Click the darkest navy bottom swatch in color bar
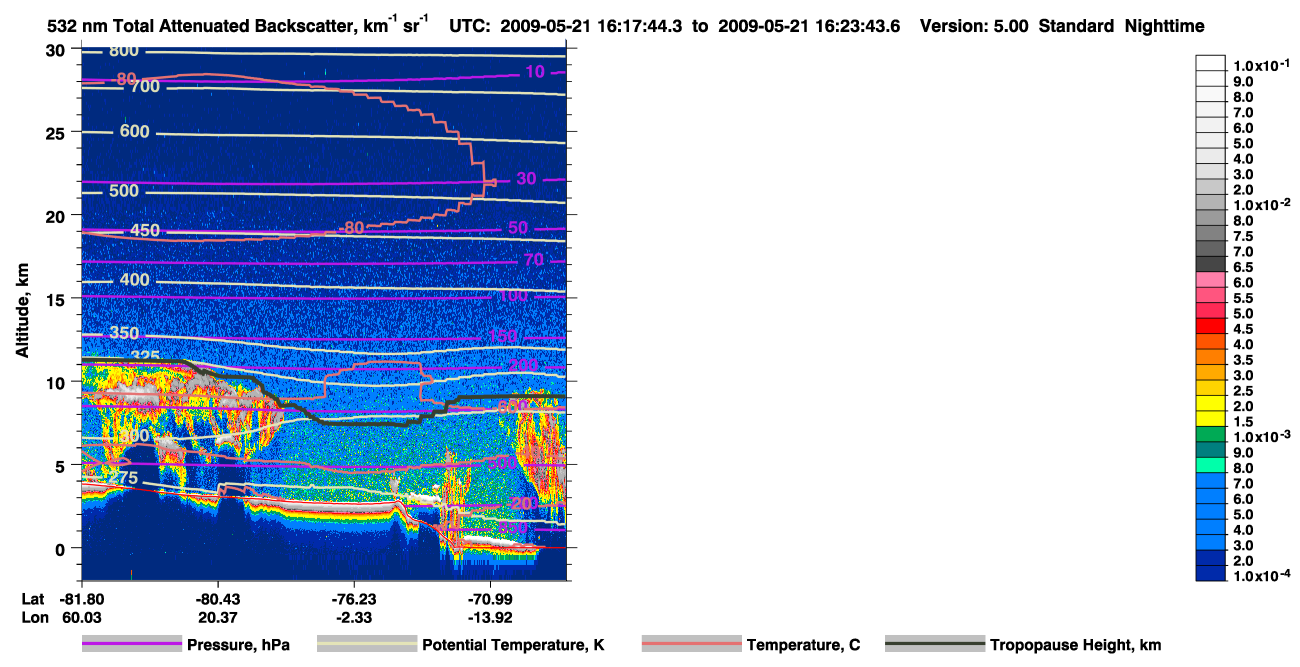 [1210, 573]
